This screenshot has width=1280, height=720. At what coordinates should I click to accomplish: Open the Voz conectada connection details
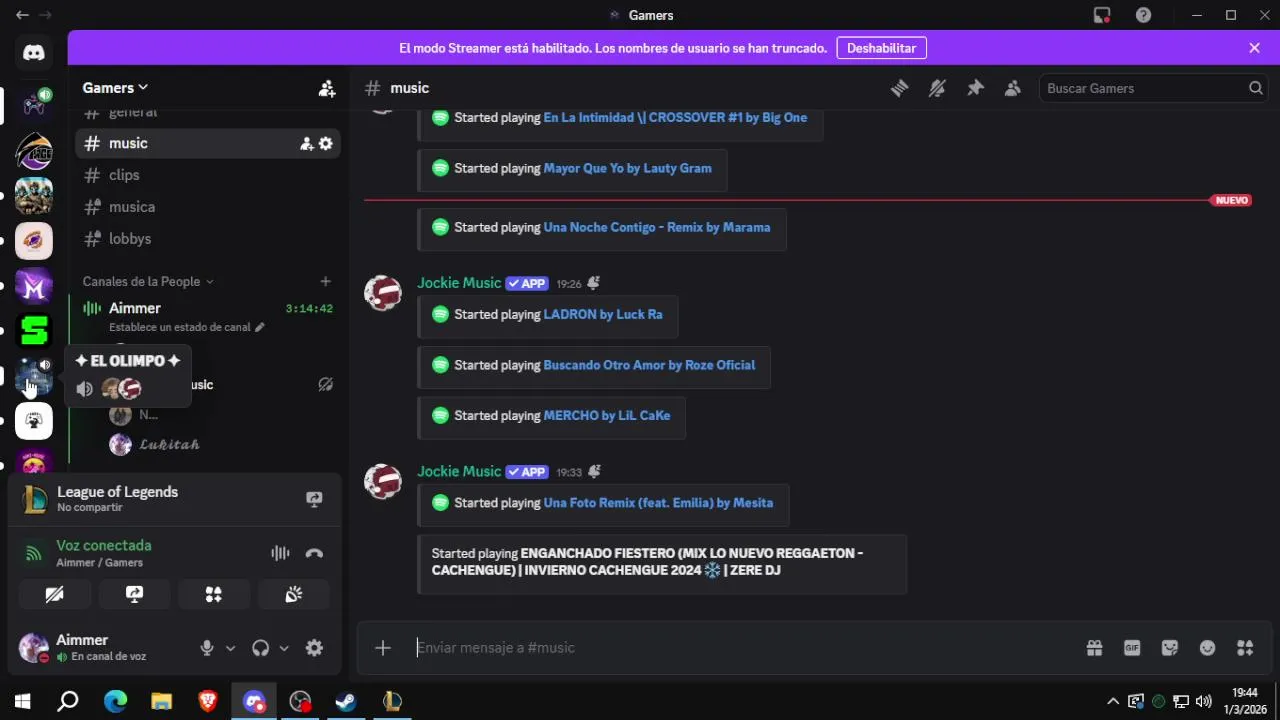[104, 546]
